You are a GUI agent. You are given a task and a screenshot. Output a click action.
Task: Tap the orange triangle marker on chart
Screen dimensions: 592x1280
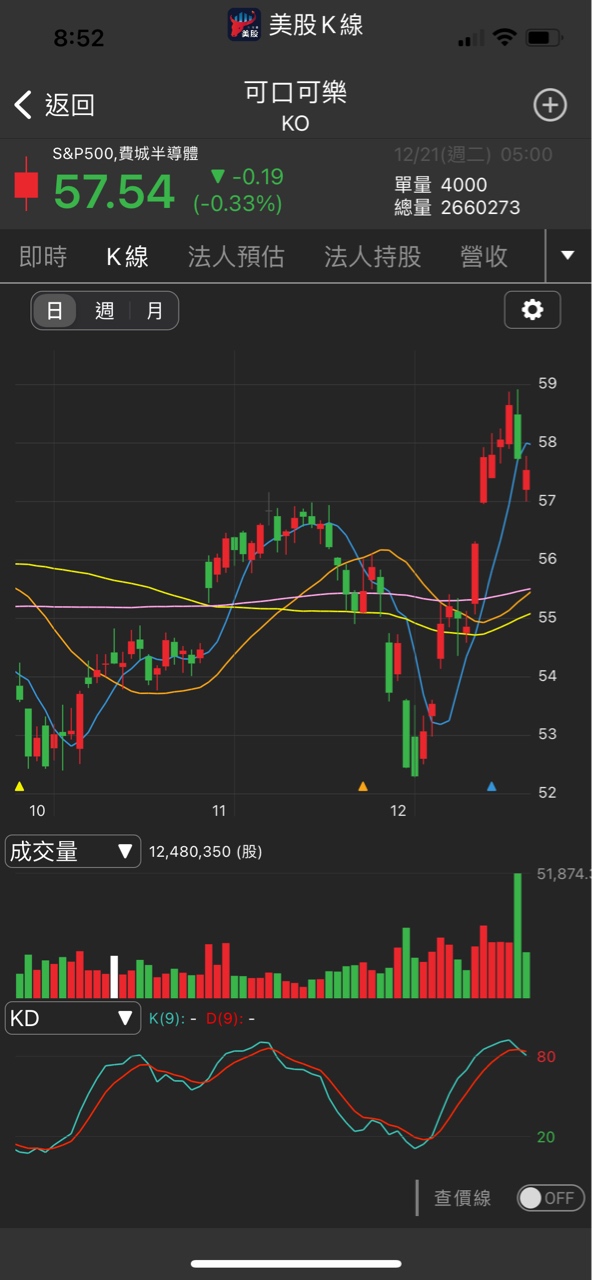pyautogui.click(x=363, y=787)
